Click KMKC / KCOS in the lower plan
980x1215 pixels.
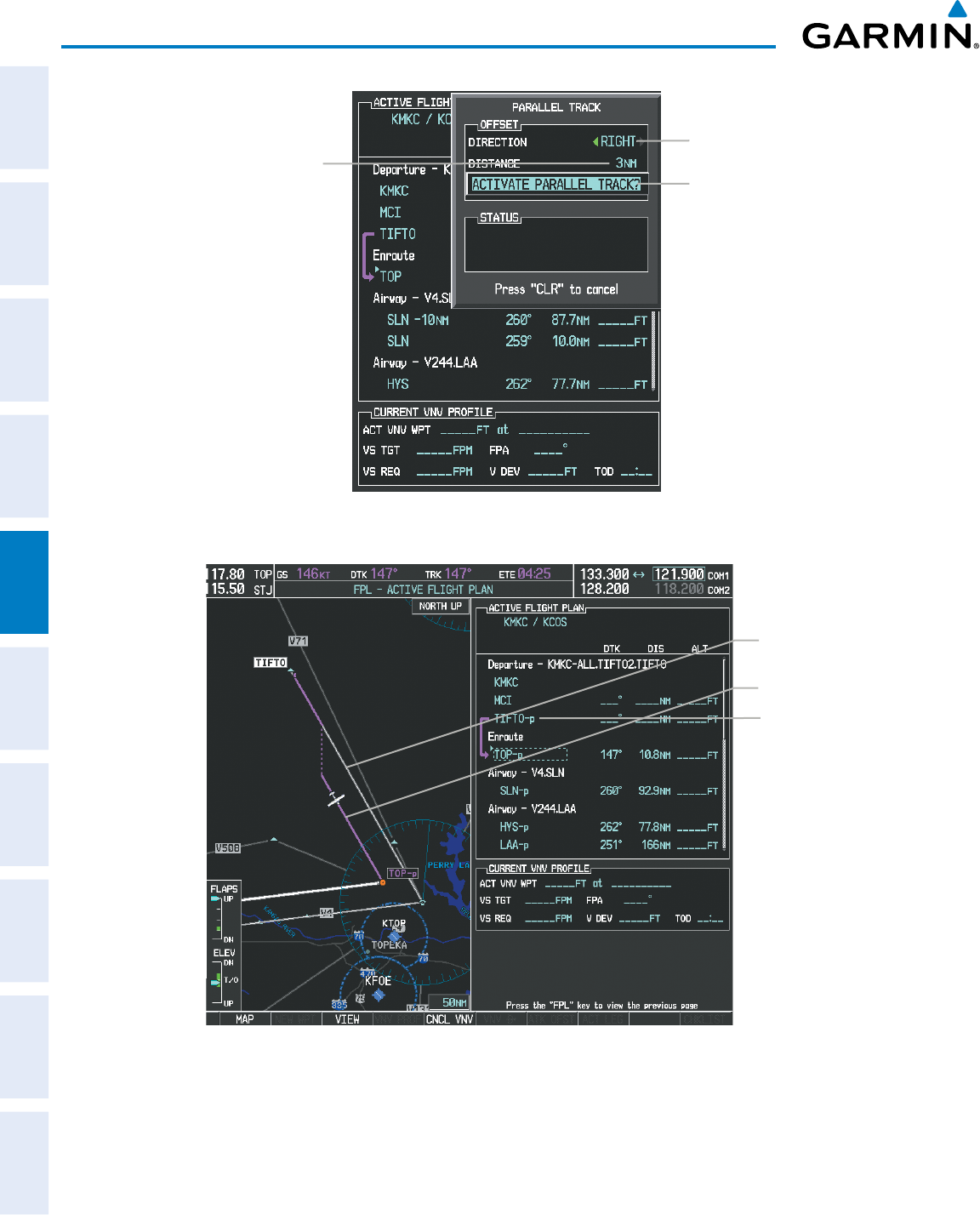[x=535, y=622]
